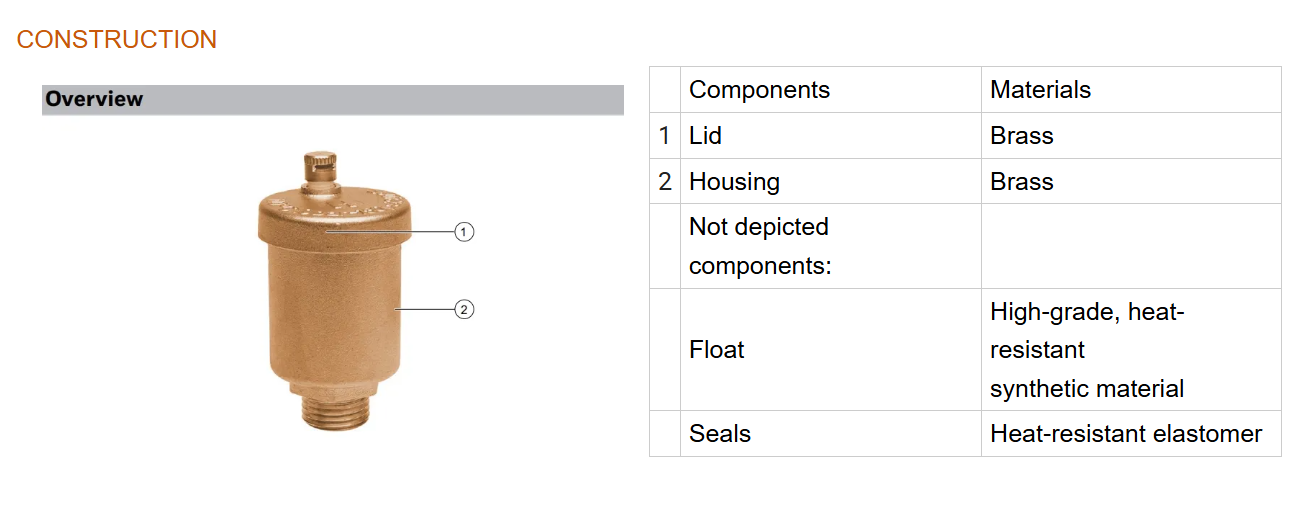Viewport: 1290px width, 510px height.
Task: Click the CONSTRUCTION section heading
Action: pos(117,39)
